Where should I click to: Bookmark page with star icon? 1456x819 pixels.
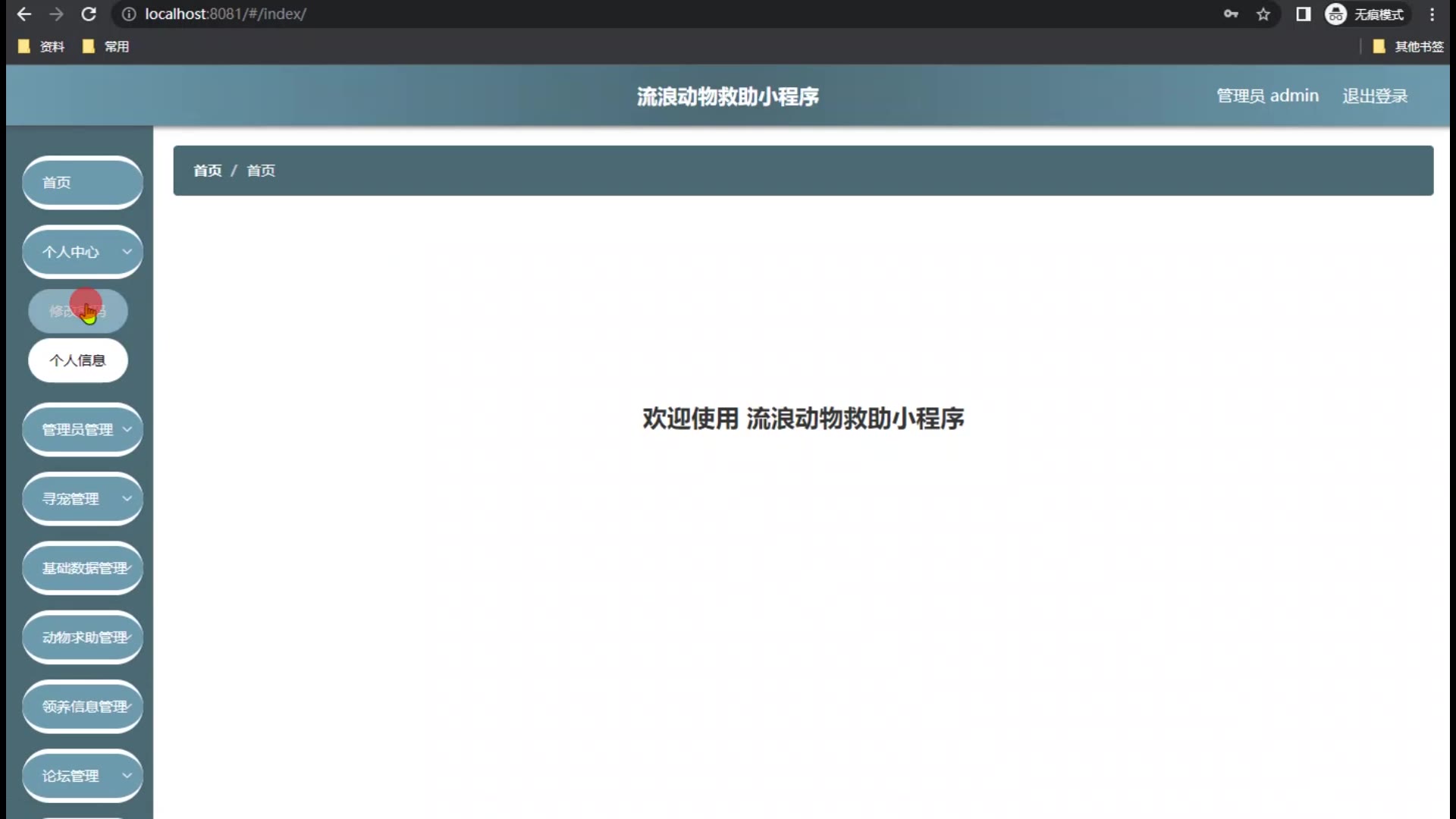tap(1263, 14)
